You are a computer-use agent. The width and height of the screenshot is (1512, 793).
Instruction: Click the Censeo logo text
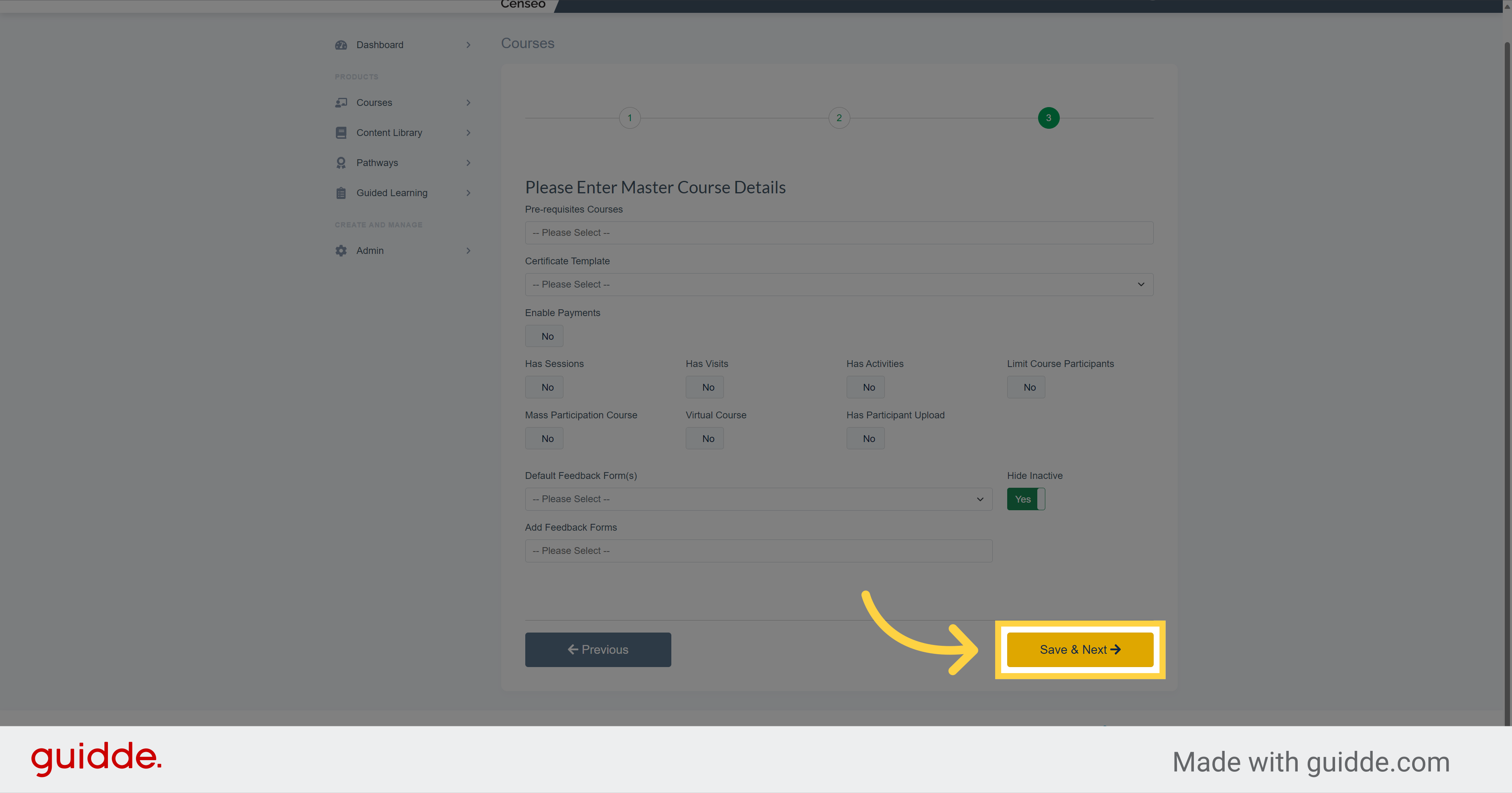523,4
